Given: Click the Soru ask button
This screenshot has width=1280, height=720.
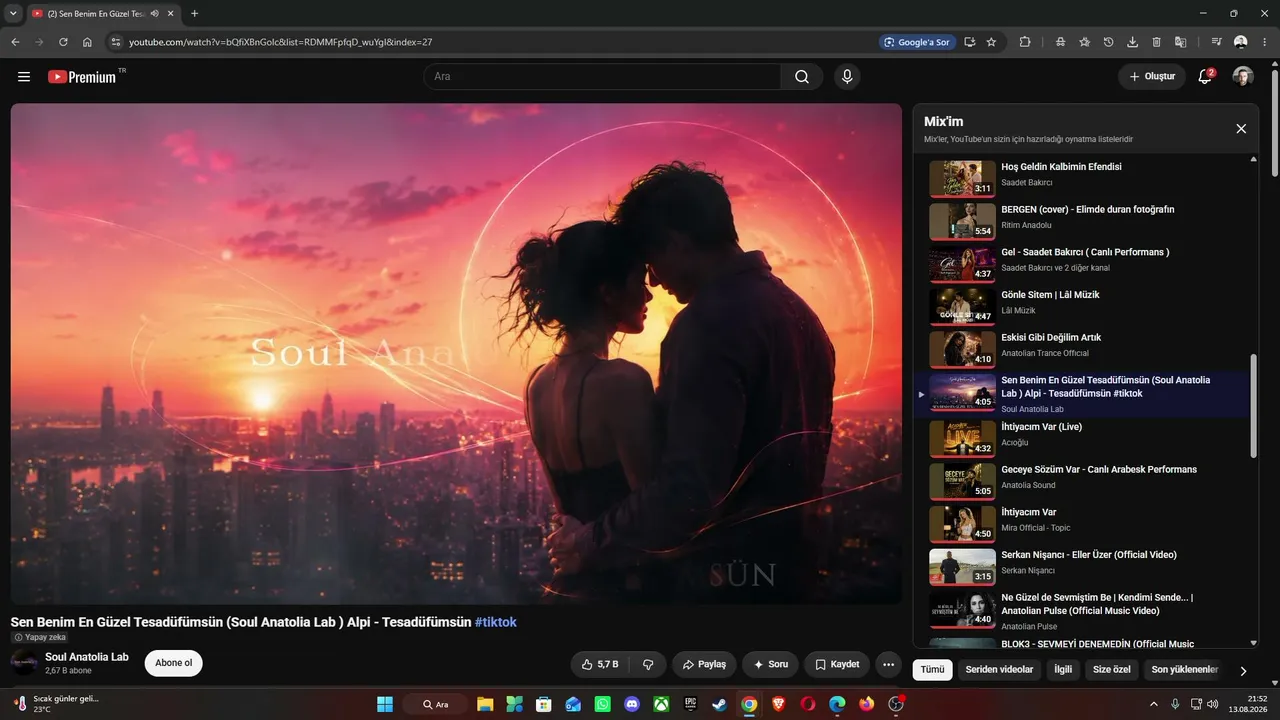Looking at the screenshot, I should 771,664.
